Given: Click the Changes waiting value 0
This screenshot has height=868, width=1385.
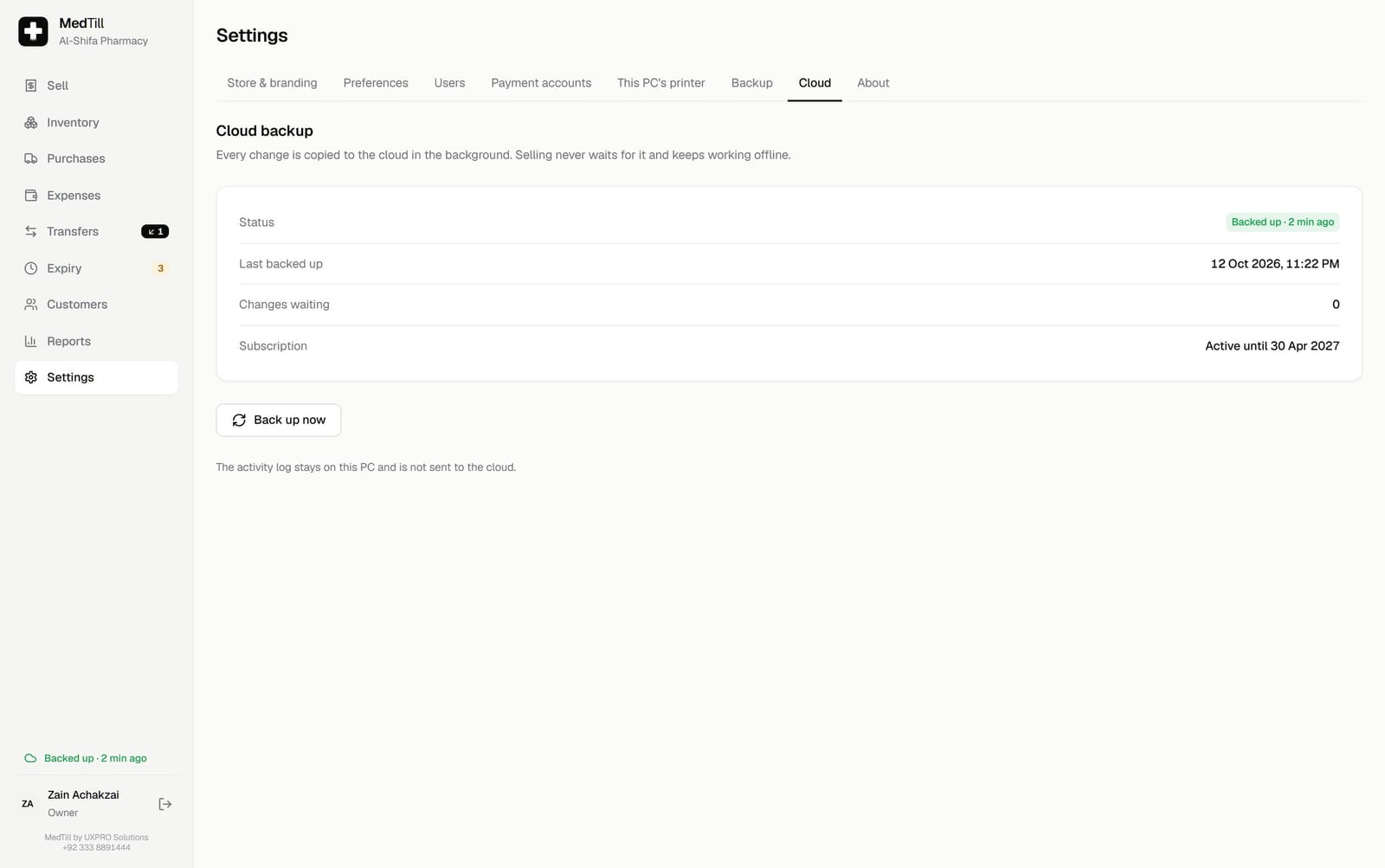Looking at the screenshot, I should [1336, 305].
